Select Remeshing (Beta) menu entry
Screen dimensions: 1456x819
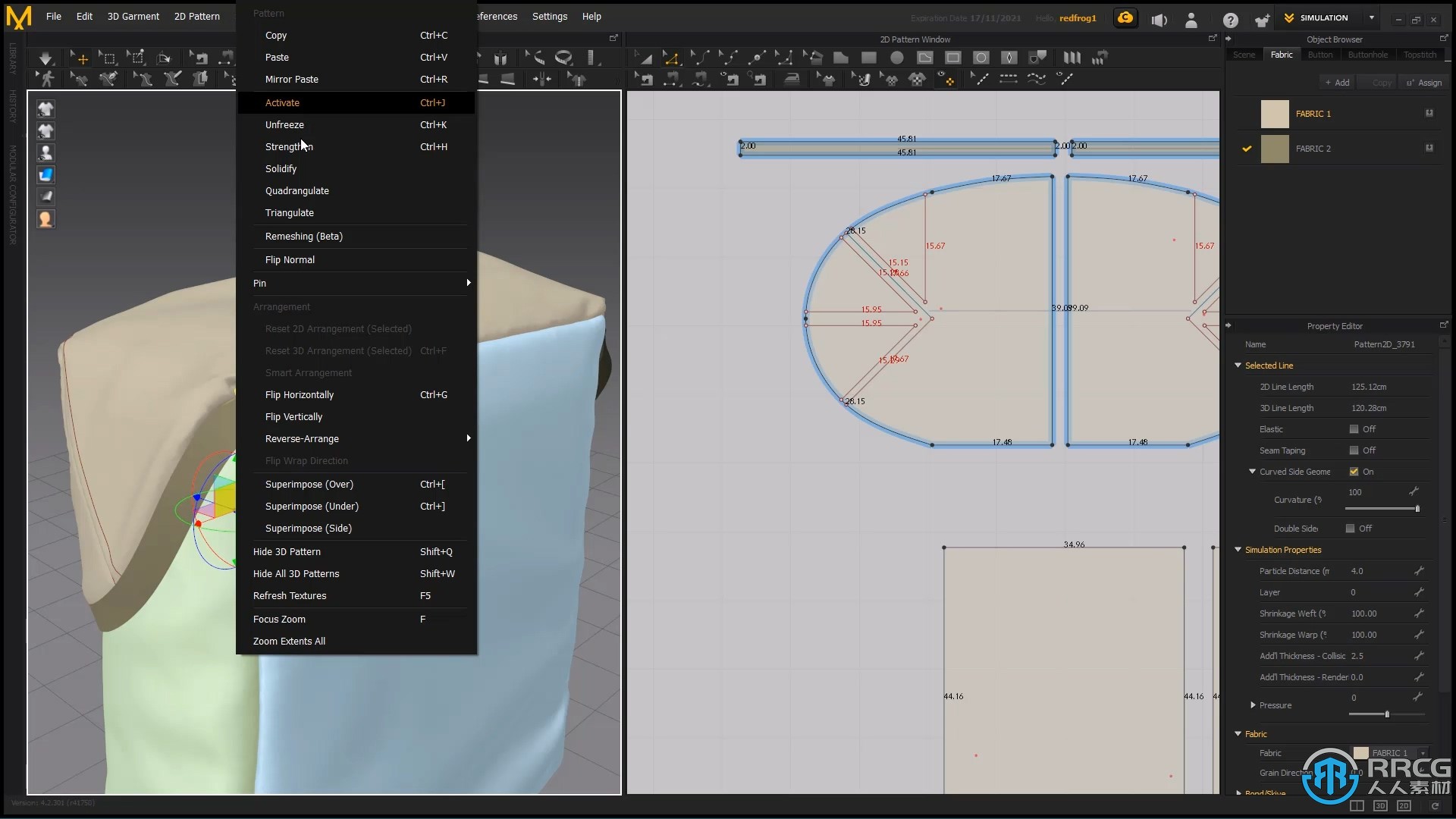[x=356, y=236]
